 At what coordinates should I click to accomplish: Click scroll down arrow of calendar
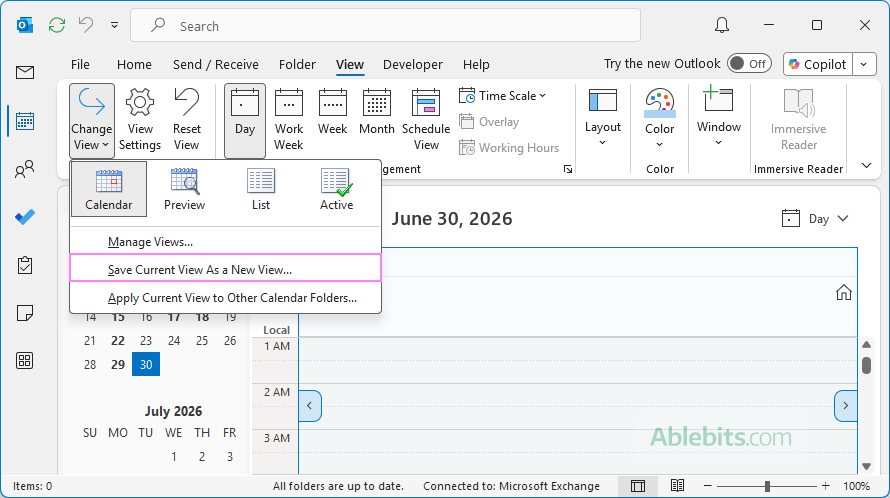coord(866,466)
